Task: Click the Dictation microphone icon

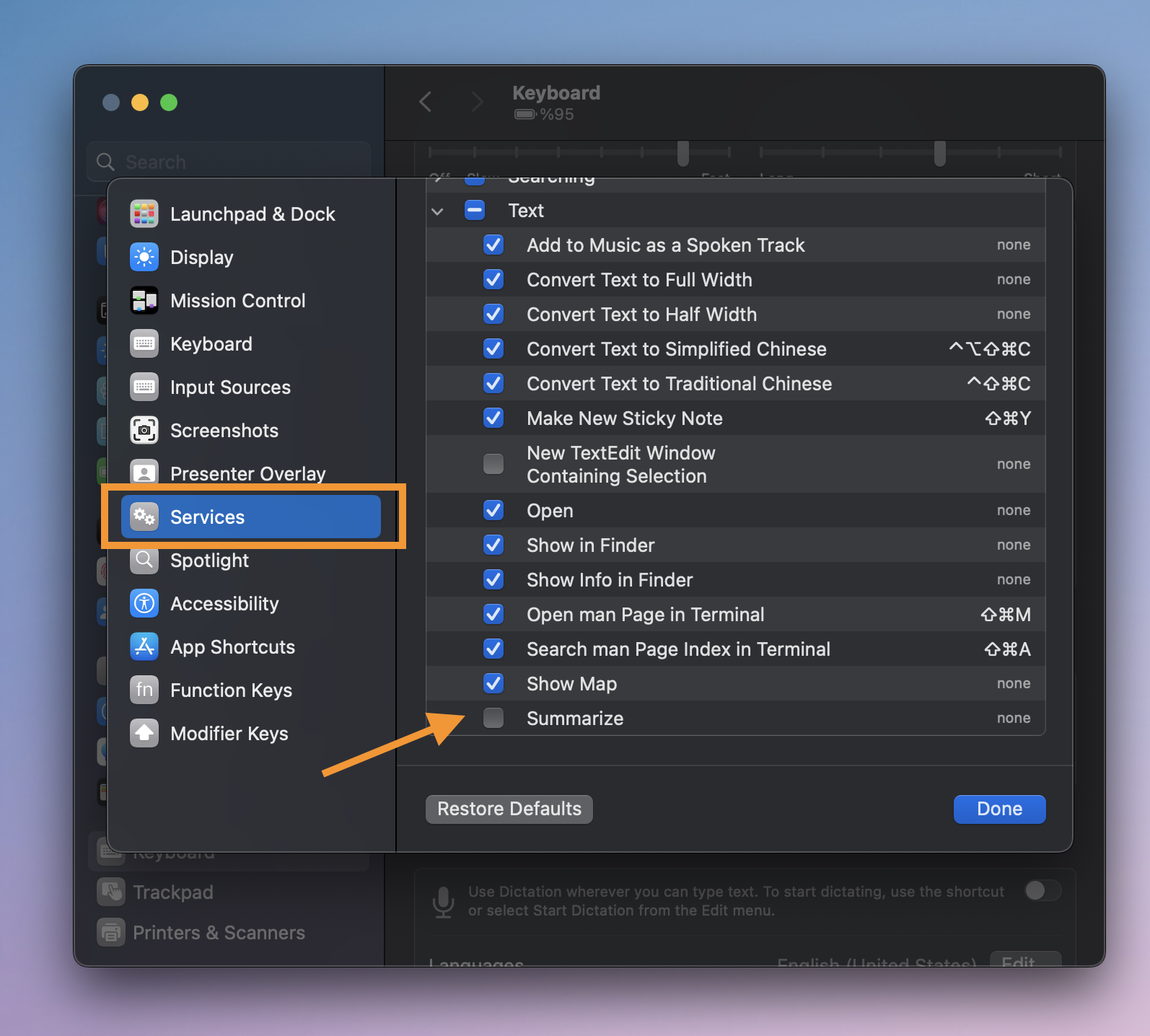Action: (444, 902)
